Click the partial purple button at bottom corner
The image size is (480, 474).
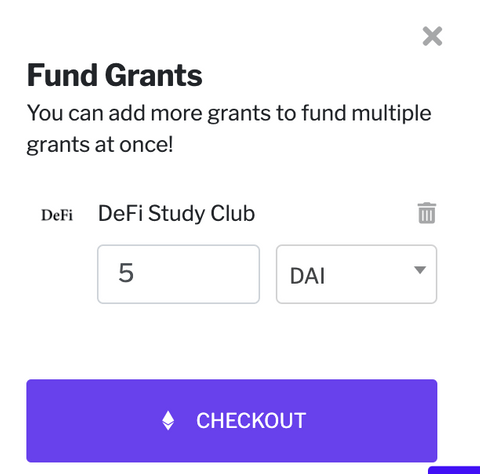454,470
